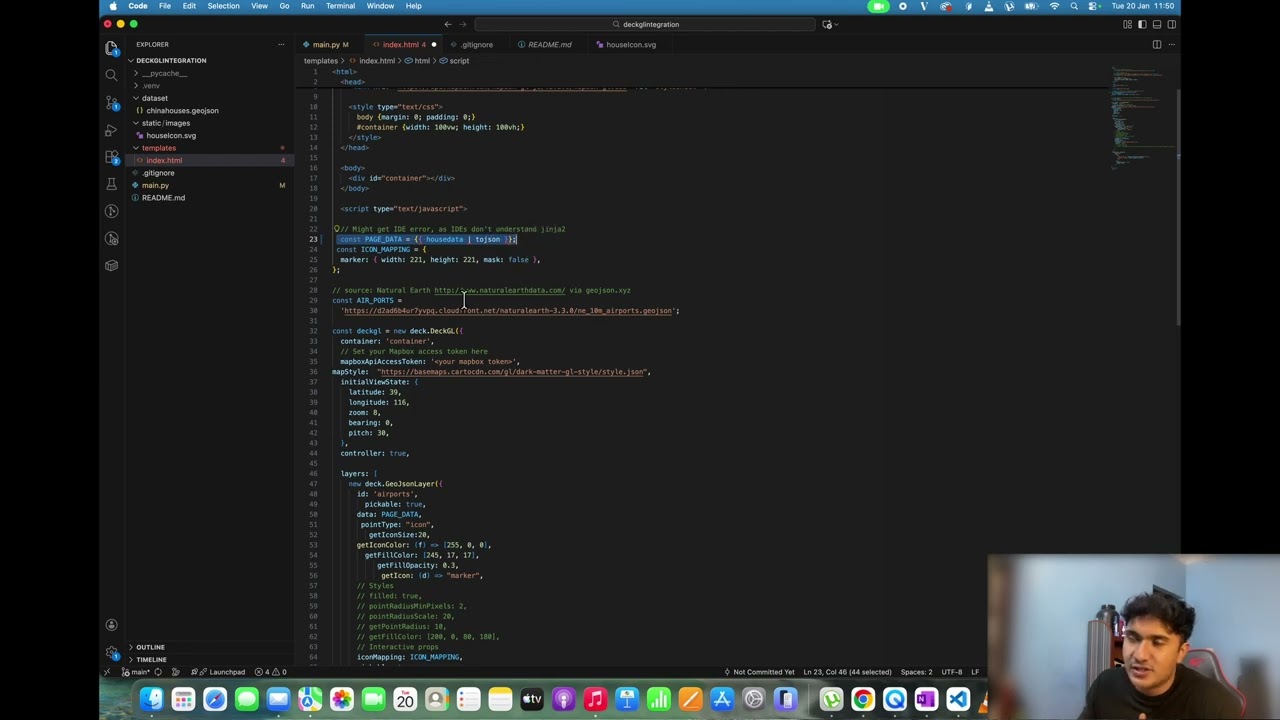Click the Explorer more actions ellipsis
This screenshot has width=1280, height=720.
pos(281,44)
